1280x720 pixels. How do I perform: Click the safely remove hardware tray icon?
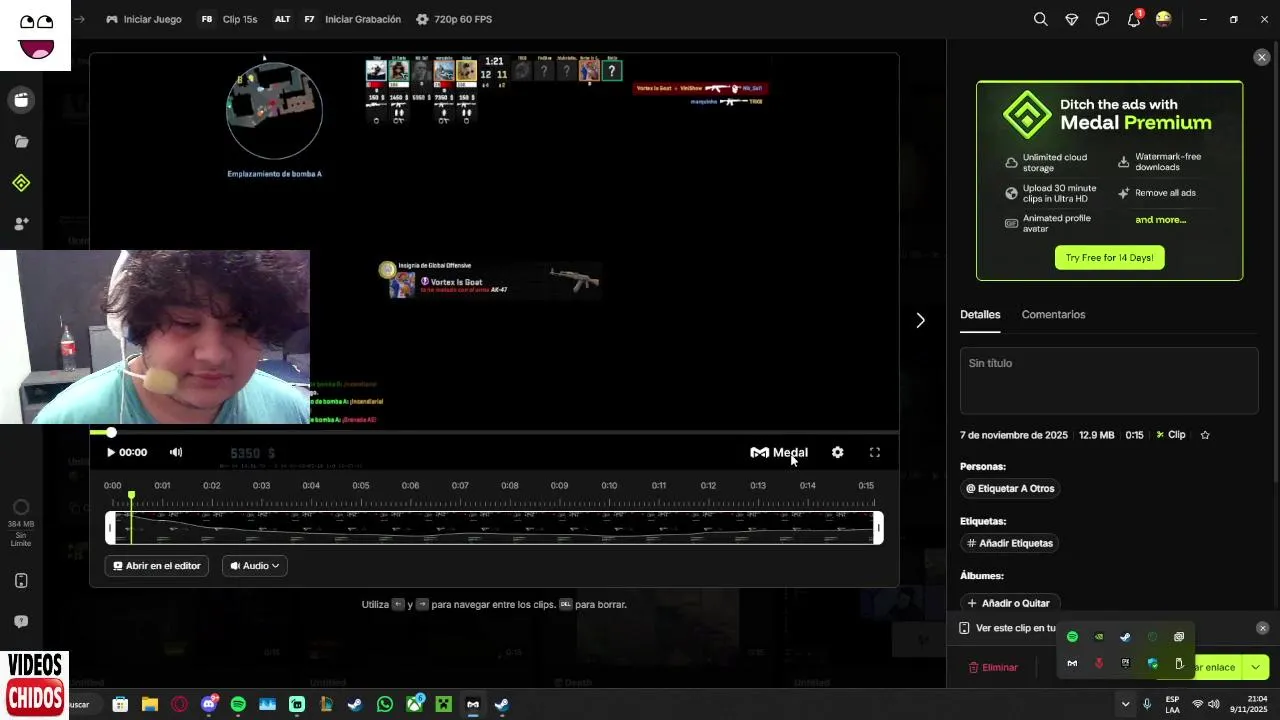coord(1179,663)
